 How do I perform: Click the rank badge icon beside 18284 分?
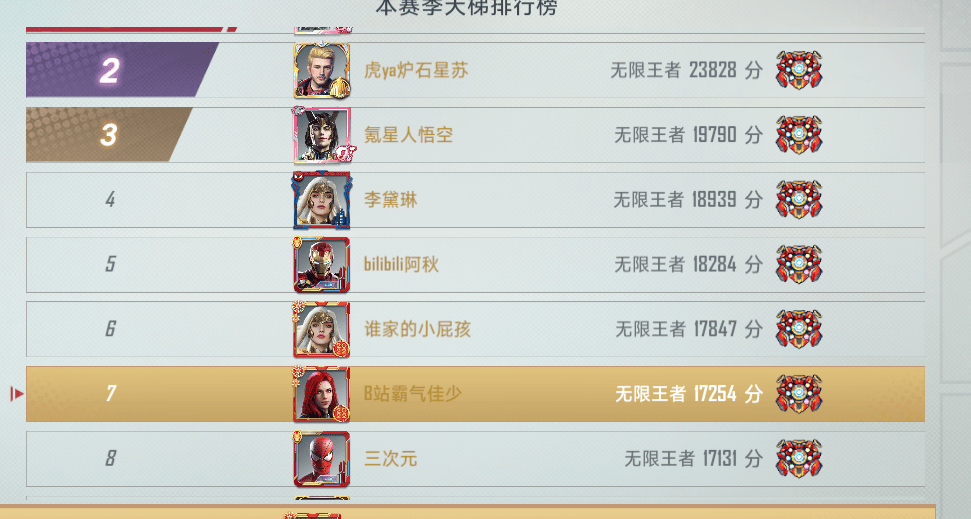click(799, 264)
